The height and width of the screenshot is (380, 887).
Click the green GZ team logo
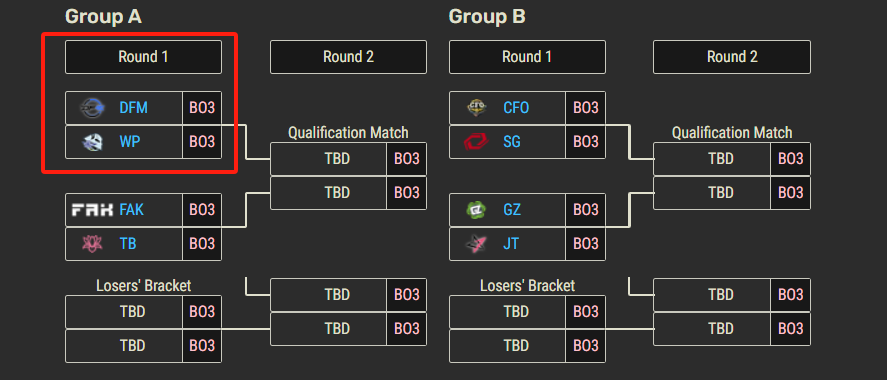(476, 210)
